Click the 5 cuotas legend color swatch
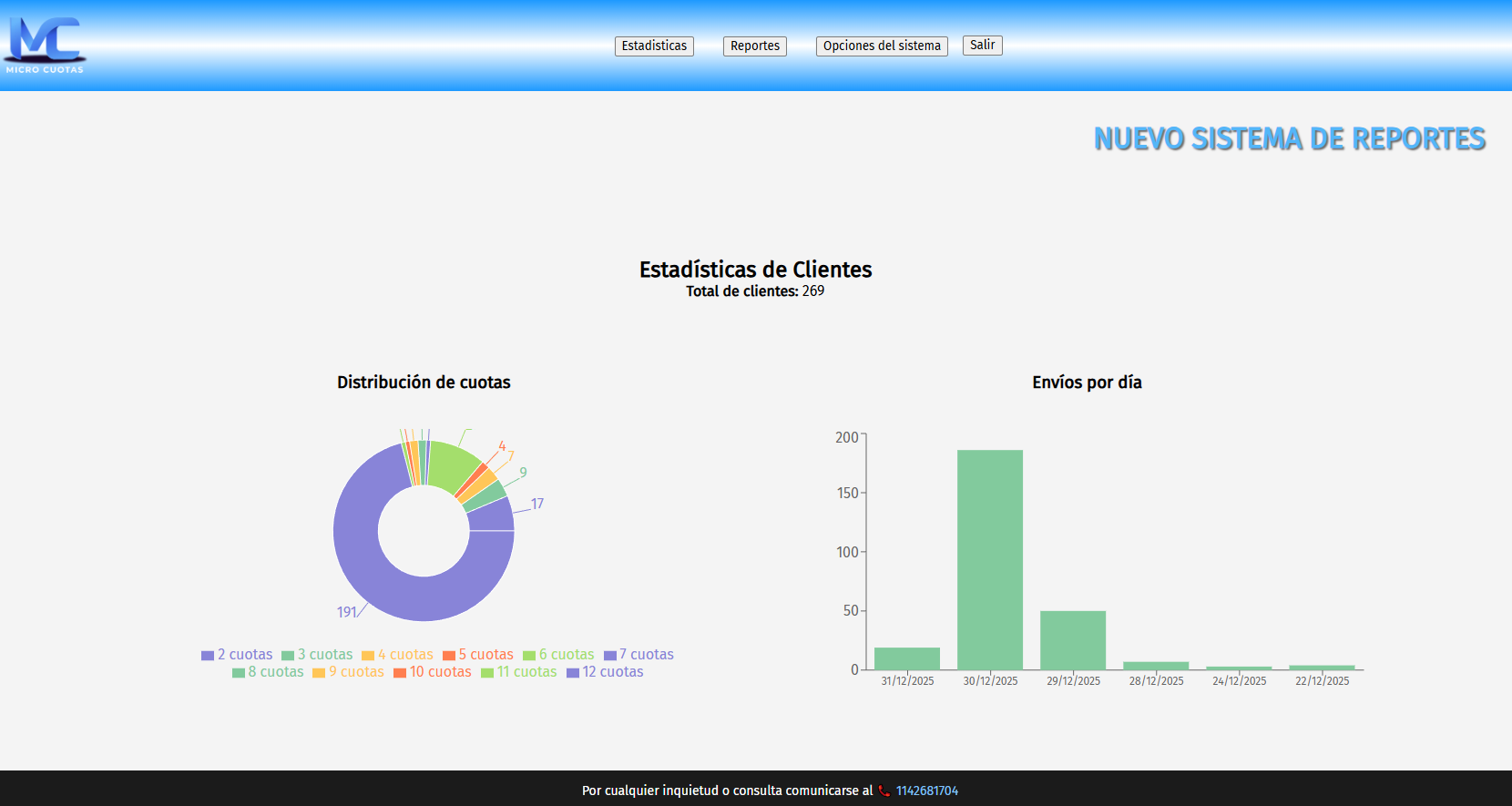Image resolution: width=1512 pixels, height=806 pixels. 448,656
